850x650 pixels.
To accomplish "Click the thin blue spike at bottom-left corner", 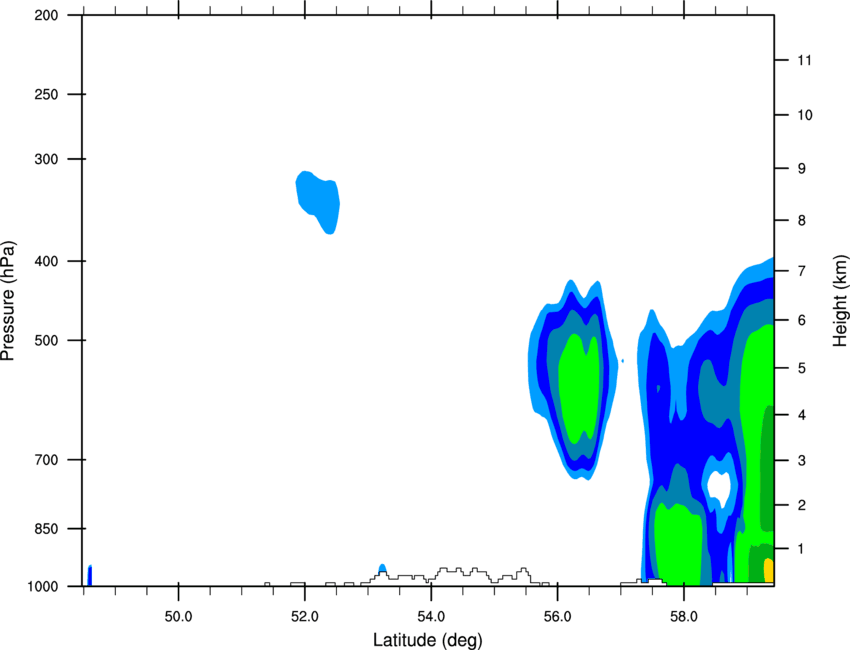I will (x=90, y=575).
